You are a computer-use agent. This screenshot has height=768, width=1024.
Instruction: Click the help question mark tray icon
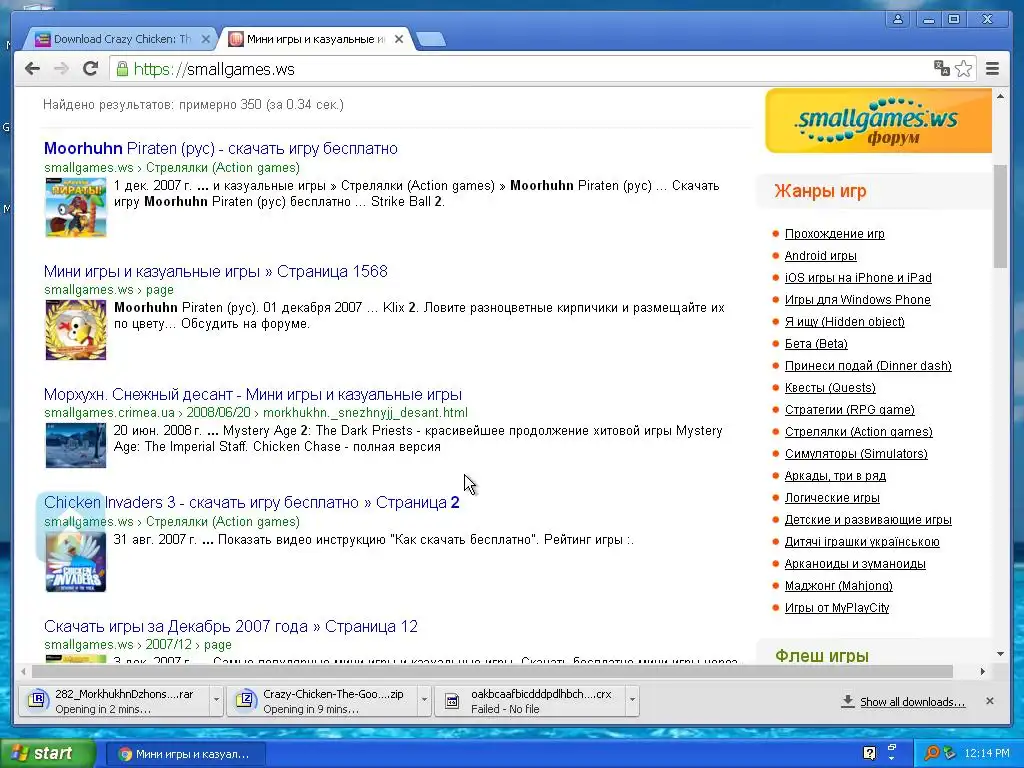tap(869, 754)
